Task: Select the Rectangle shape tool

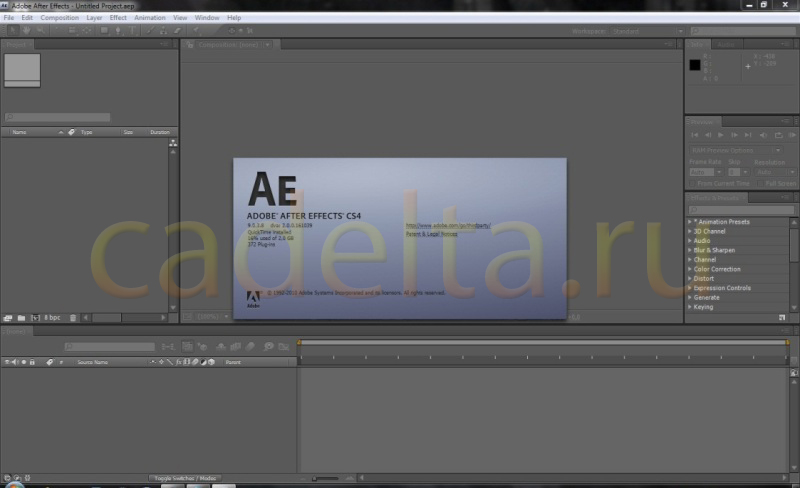Action: pyautogui.click(x=104, y=31)
